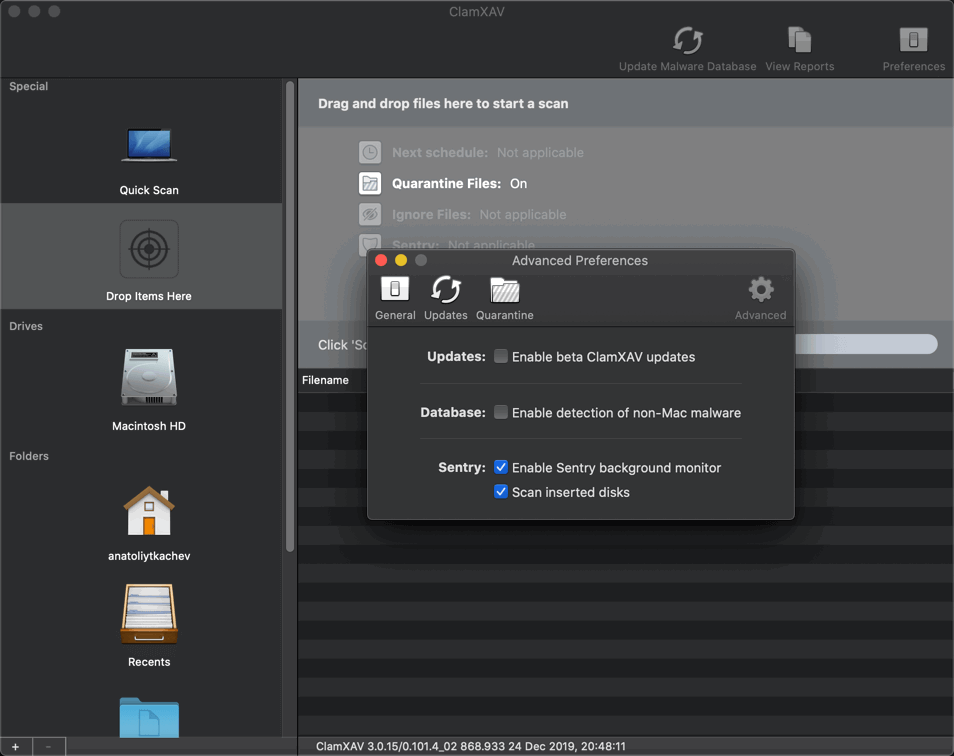Click Update Malware Database toolbar icon
Screen dimensions: 954x756
(x=688, y=40)
